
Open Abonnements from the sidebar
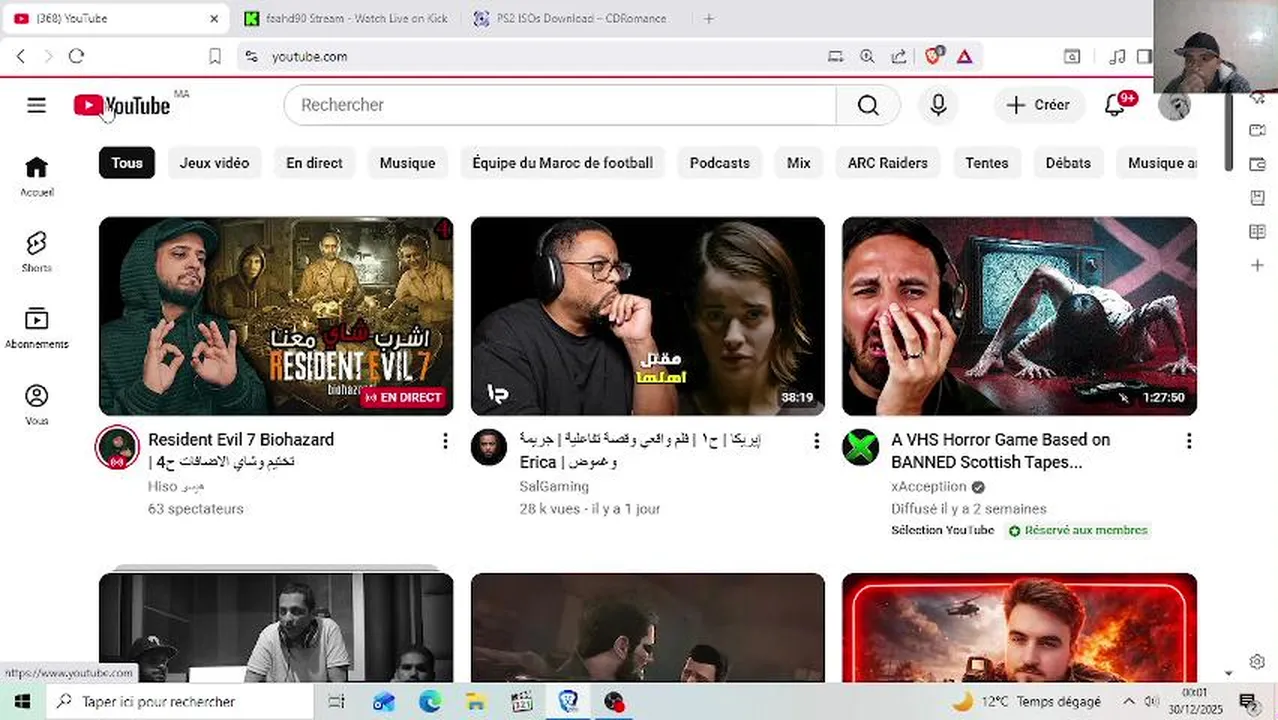click(x=36, y=328)
